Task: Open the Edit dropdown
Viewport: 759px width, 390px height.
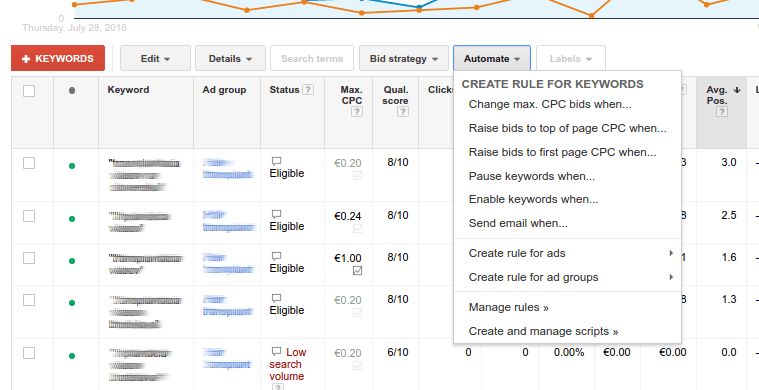Action: 155,59
